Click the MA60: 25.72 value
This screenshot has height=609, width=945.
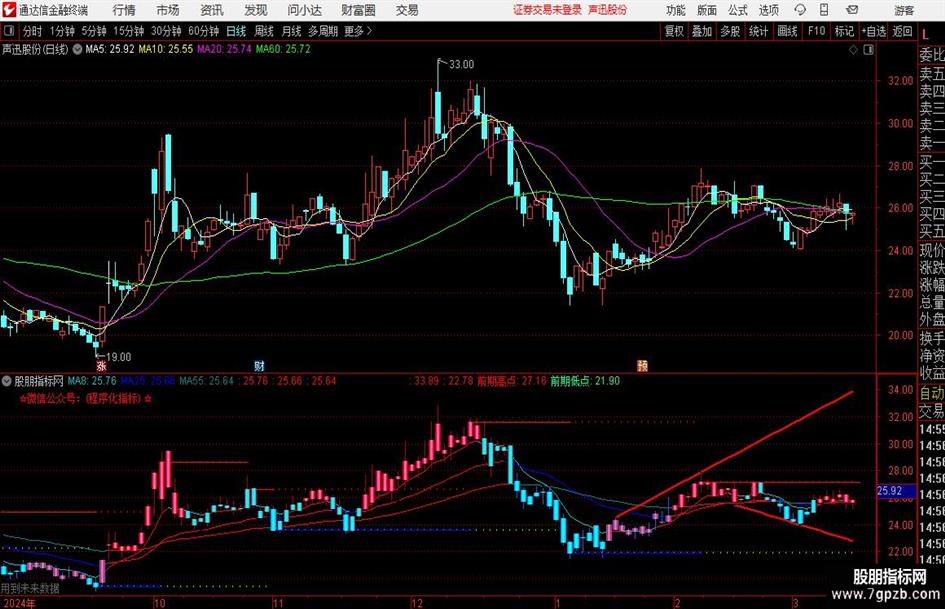click(x=283, y=49)
